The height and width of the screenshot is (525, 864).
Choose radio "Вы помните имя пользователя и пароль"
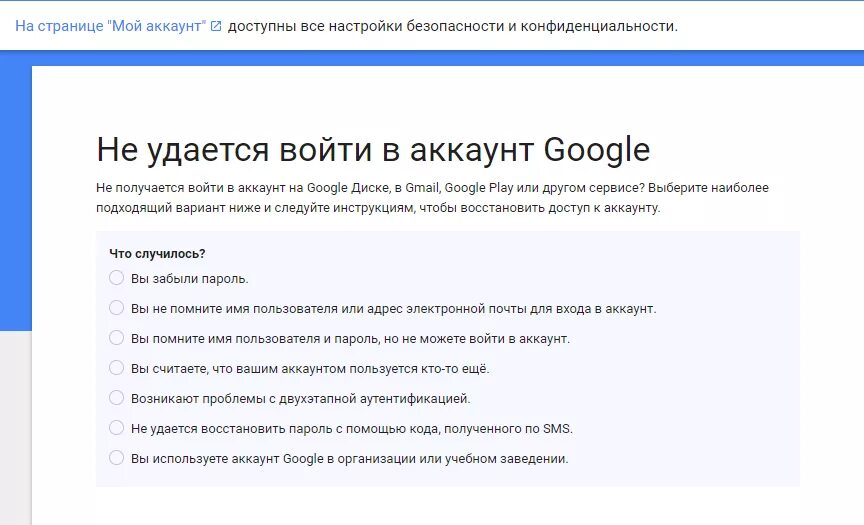(x=116, y=338)
